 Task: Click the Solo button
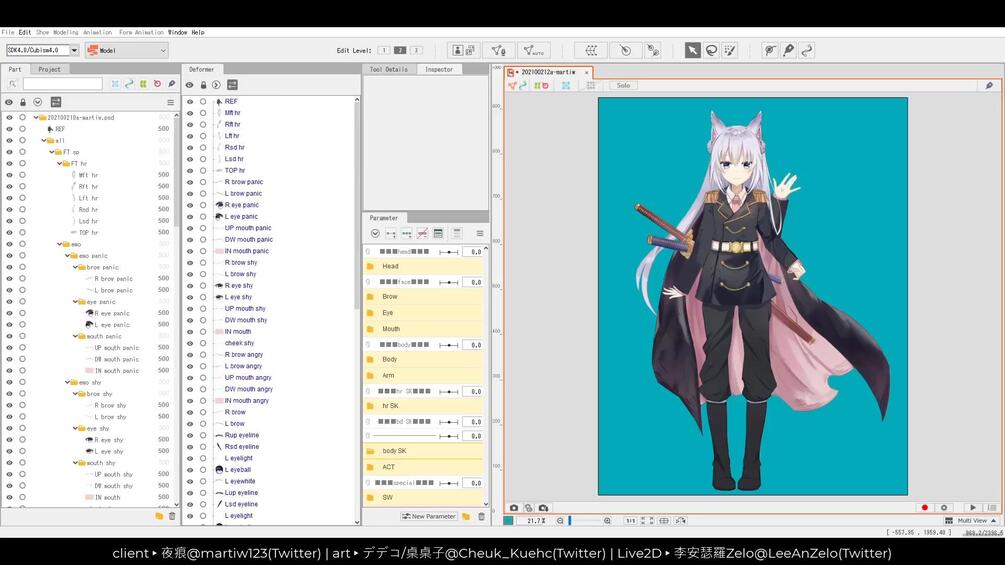[x=623, y=85]
